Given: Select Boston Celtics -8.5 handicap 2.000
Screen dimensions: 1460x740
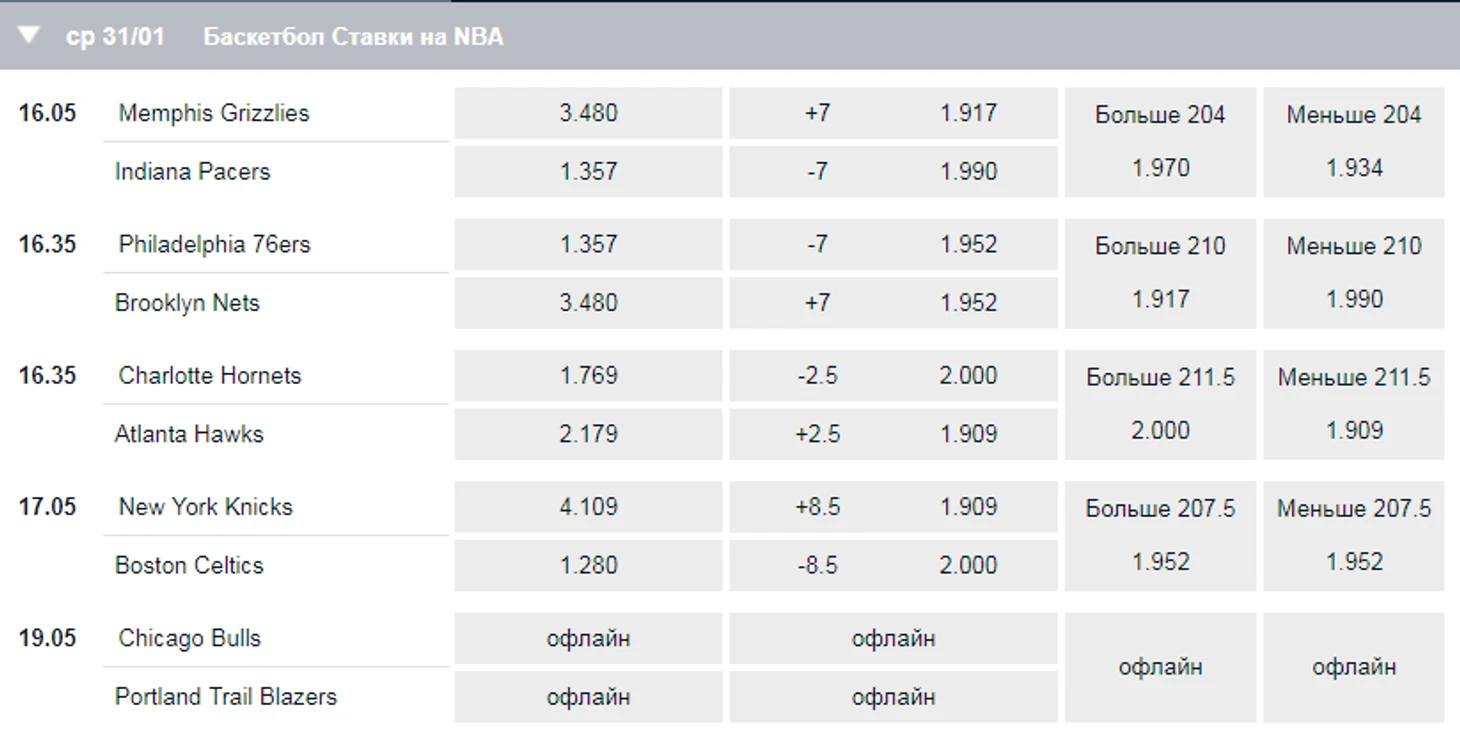Looking at the screenshot, I should tap(892, 565).
